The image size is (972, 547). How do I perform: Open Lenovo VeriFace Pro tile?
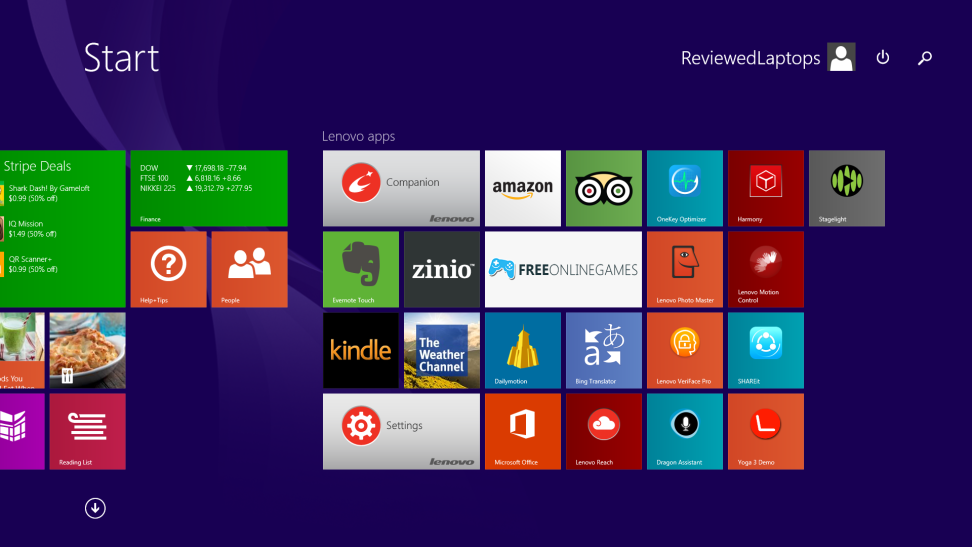click(685, 350)
